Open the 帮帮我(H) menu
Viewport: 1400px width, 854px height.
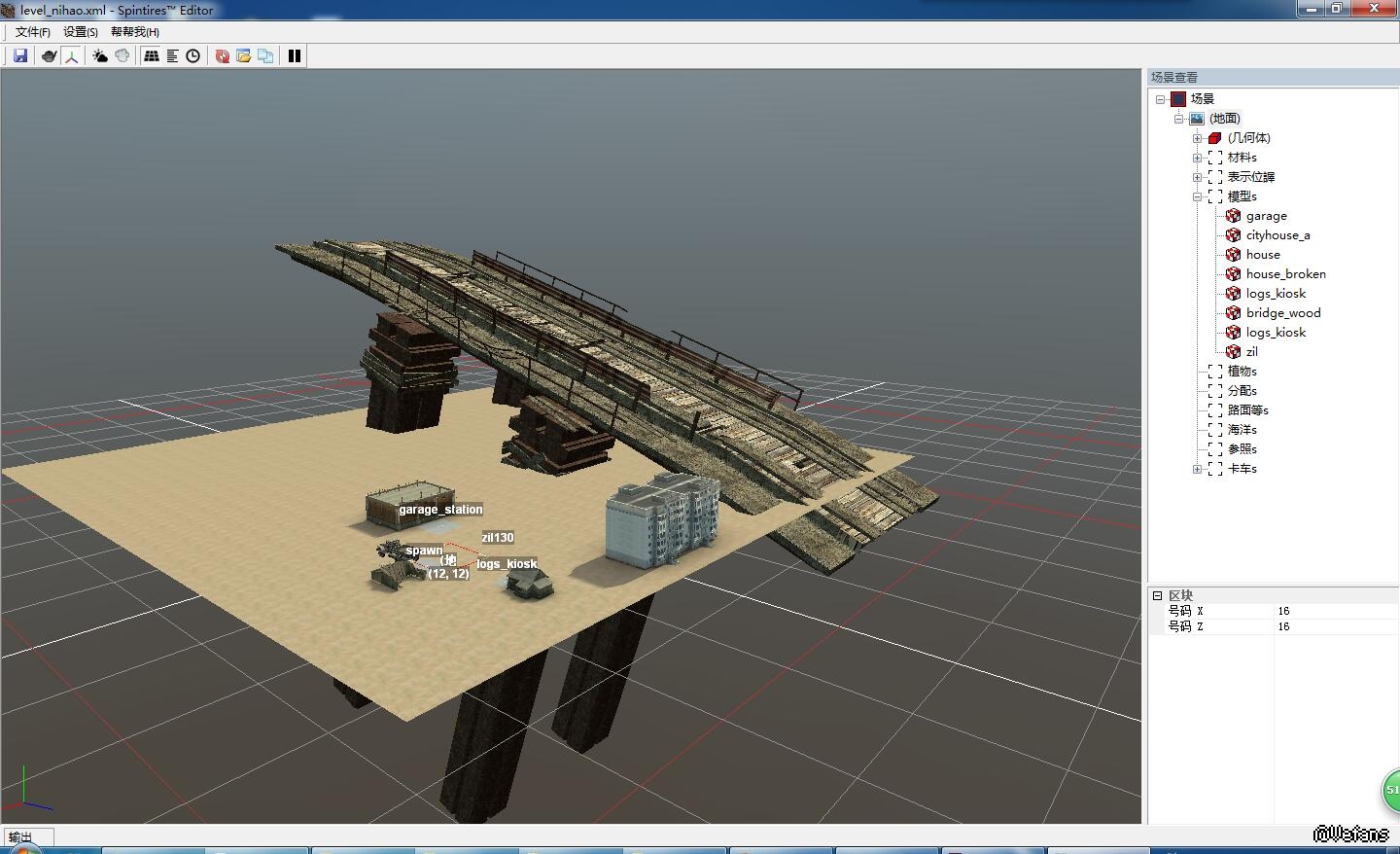tap(135, 32)
